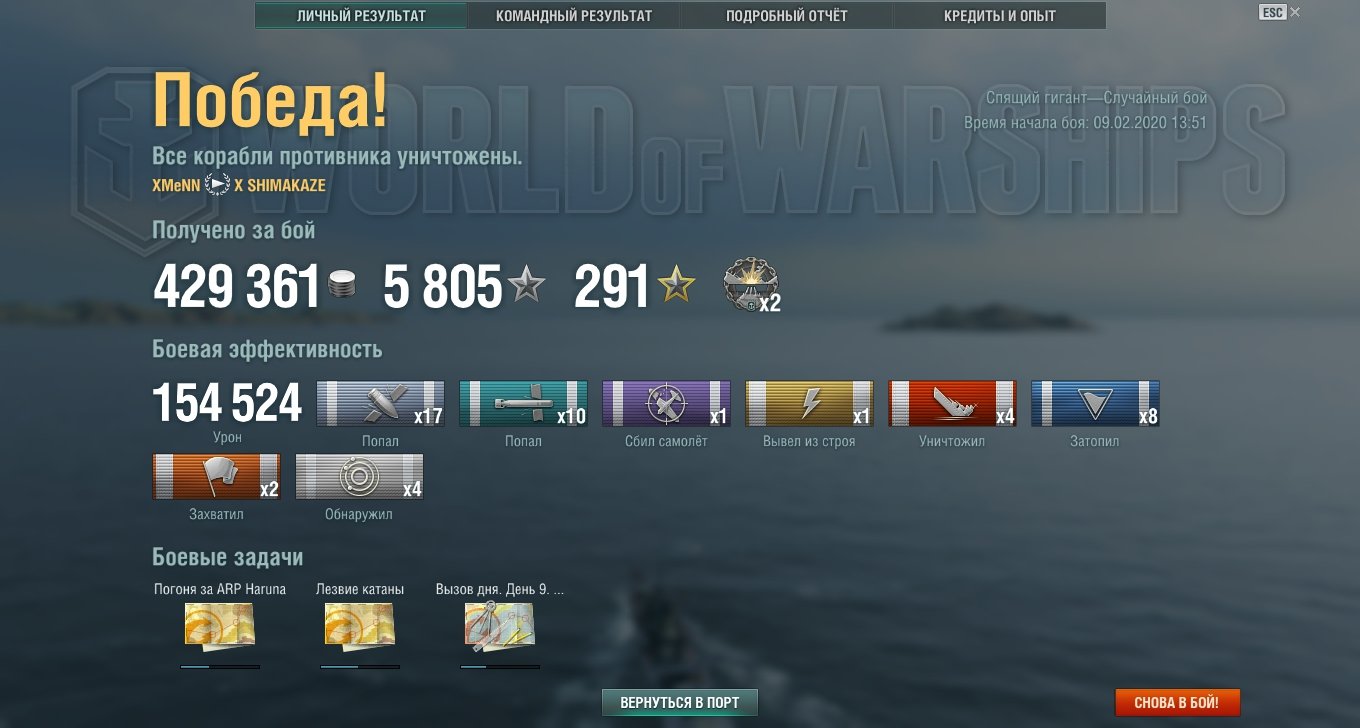Viewport: 1360px width, 728px height.
Task: Open the Кредиты и опыт tab
Action: click(x=1000, y=16)
